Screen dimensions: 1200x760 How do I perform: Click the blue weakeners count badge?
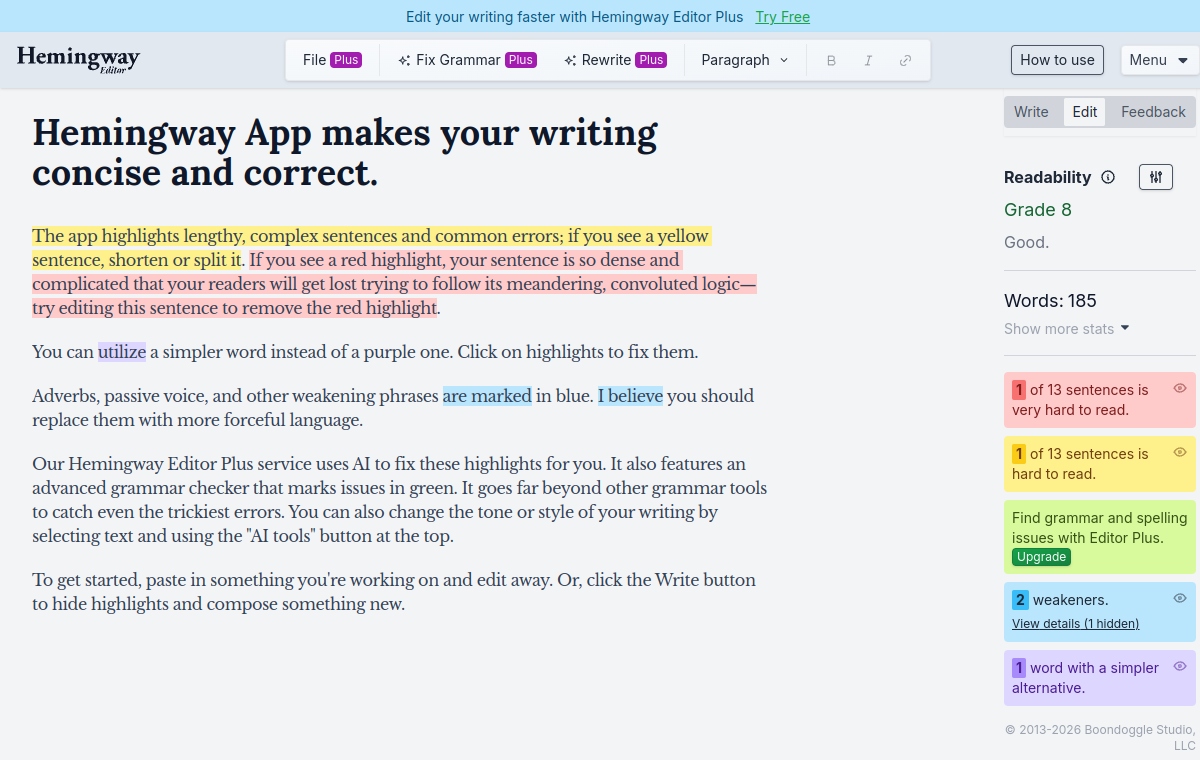click(x=1020, y=600)
